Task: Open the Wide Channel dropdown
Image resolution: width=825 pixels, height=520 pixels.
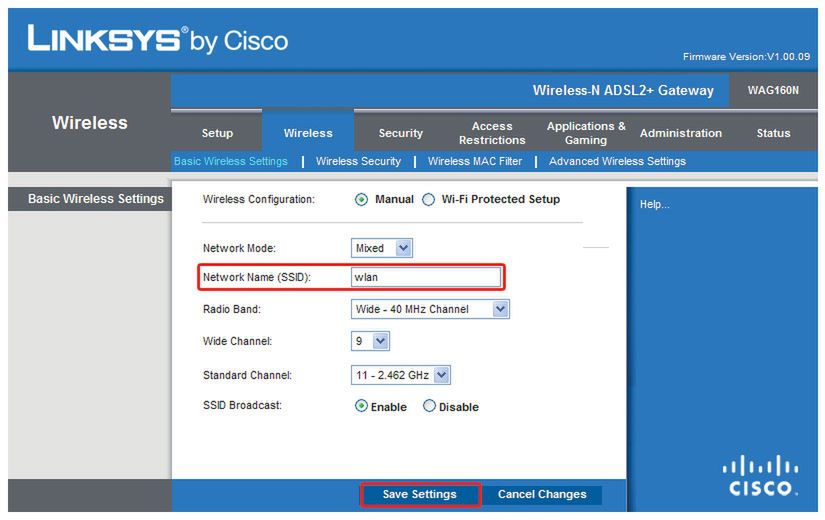Action: pos(370,341)
